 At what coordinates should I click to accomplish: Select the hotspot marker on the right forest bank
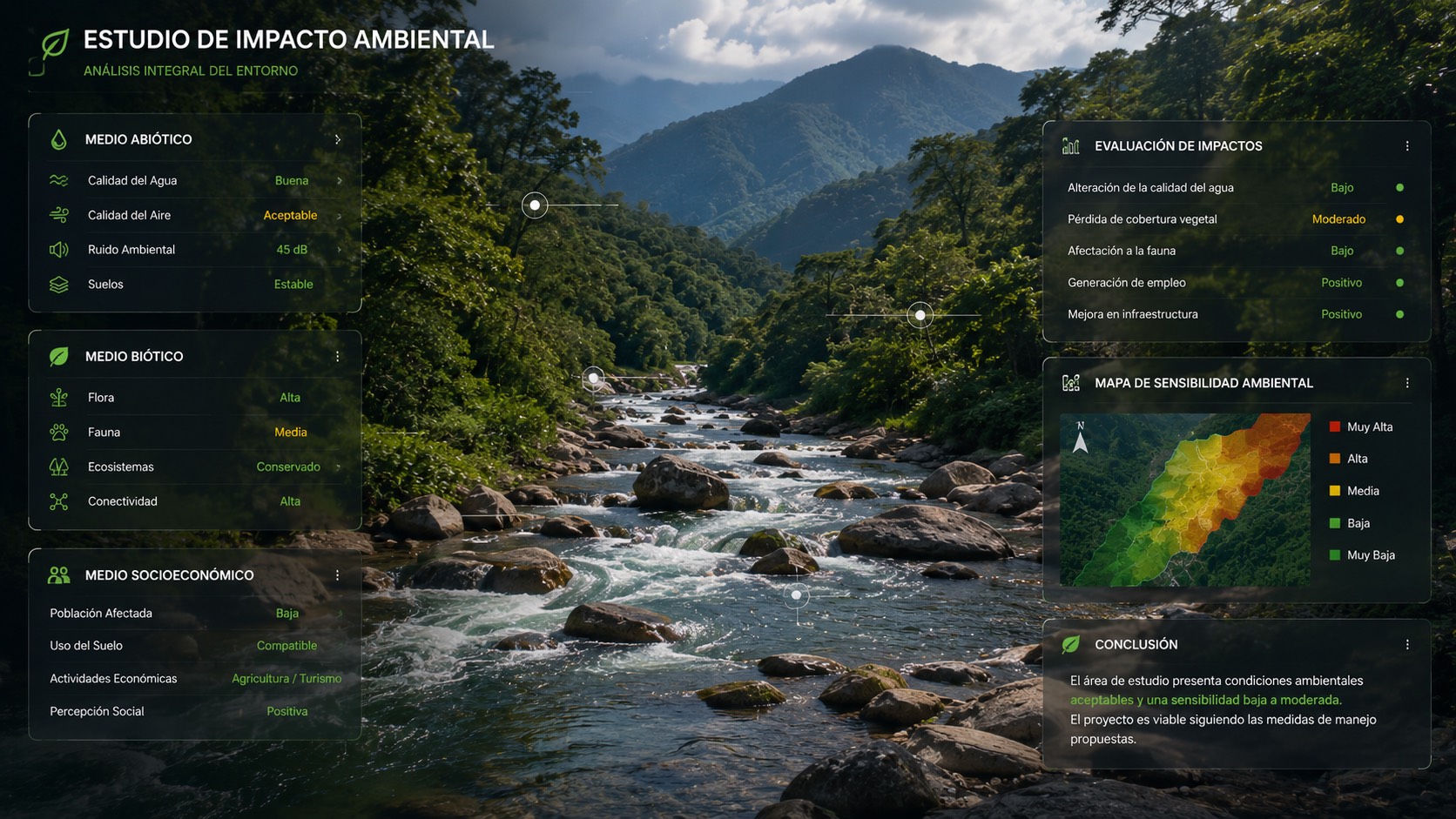point(920,315)
